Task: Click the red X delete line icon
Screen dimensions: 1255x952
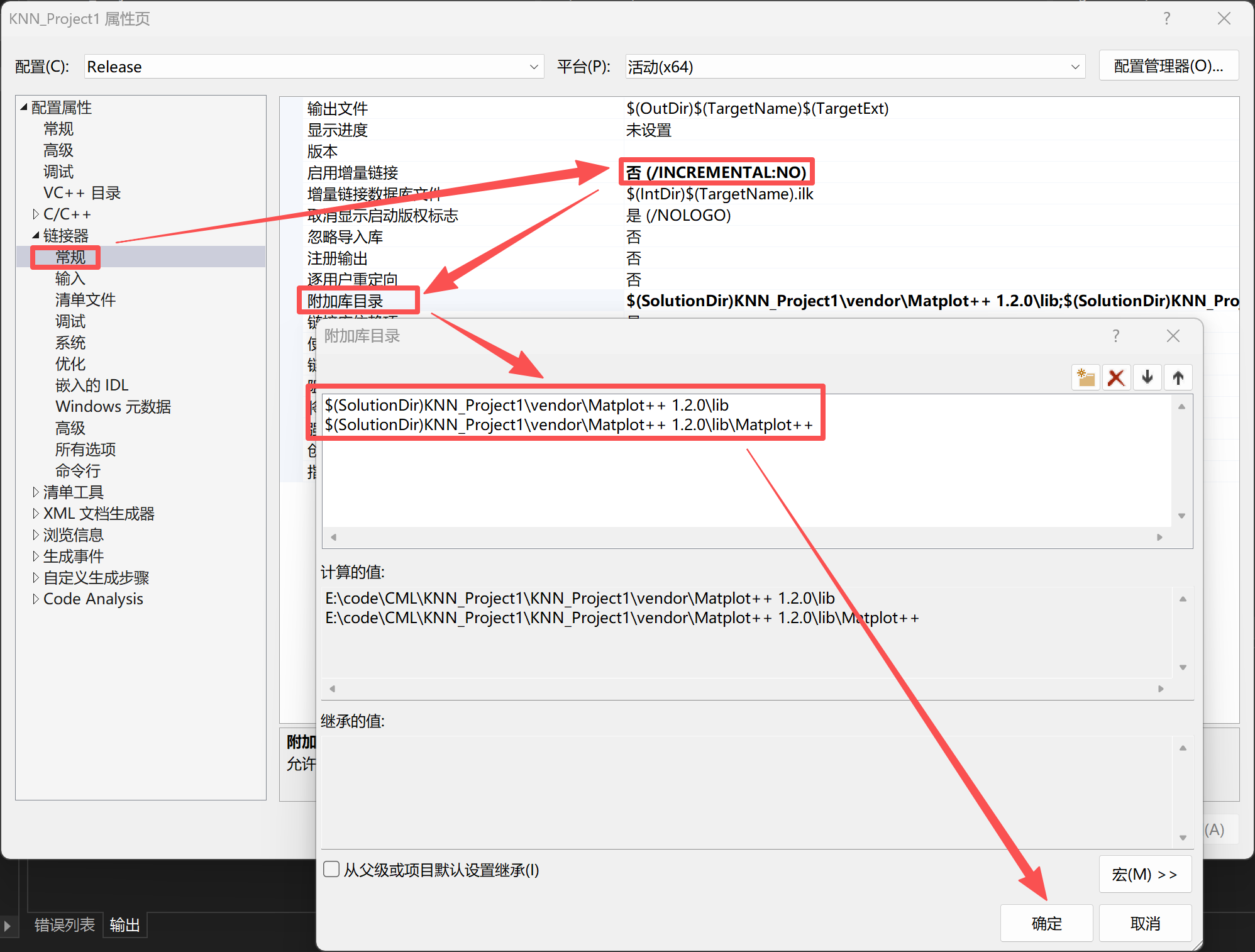Action: click(1116, 377)
